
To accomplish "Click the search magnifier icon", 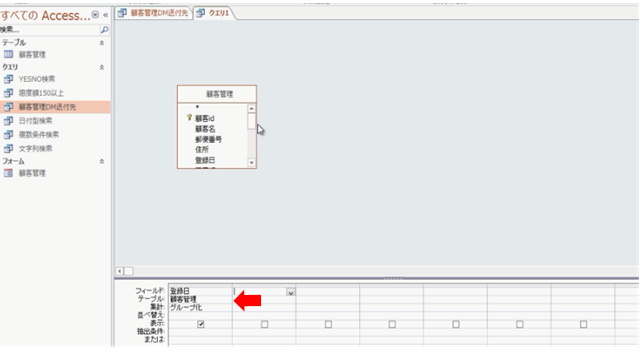I will coord(104,29).
